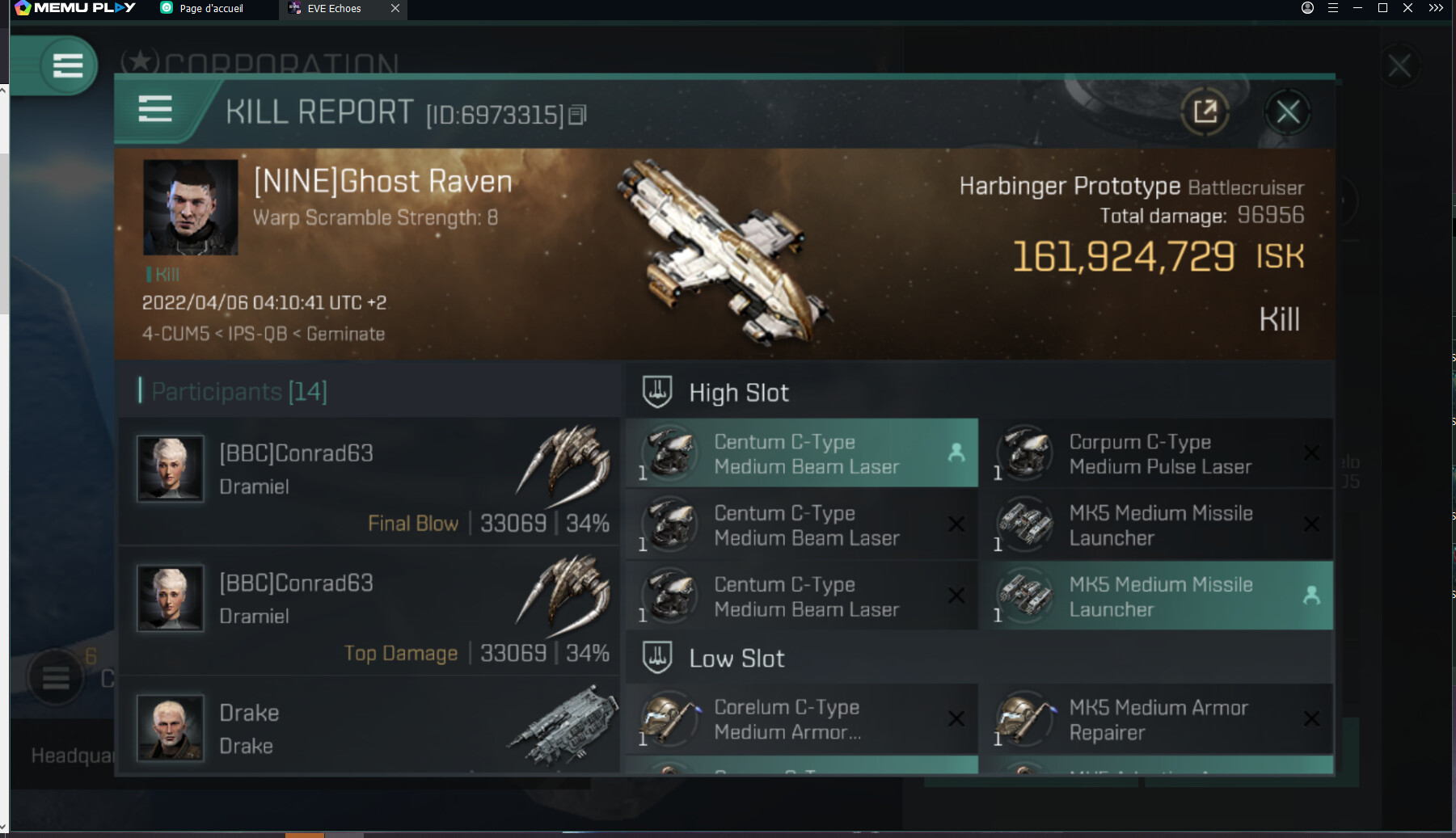The image size is (1456, 838).
Task: Click the share kill report icon
Action: (1205, 112)
